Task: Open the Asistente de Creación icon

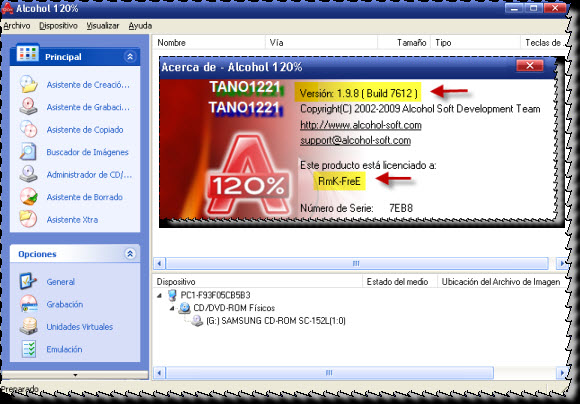Action: 29,84
